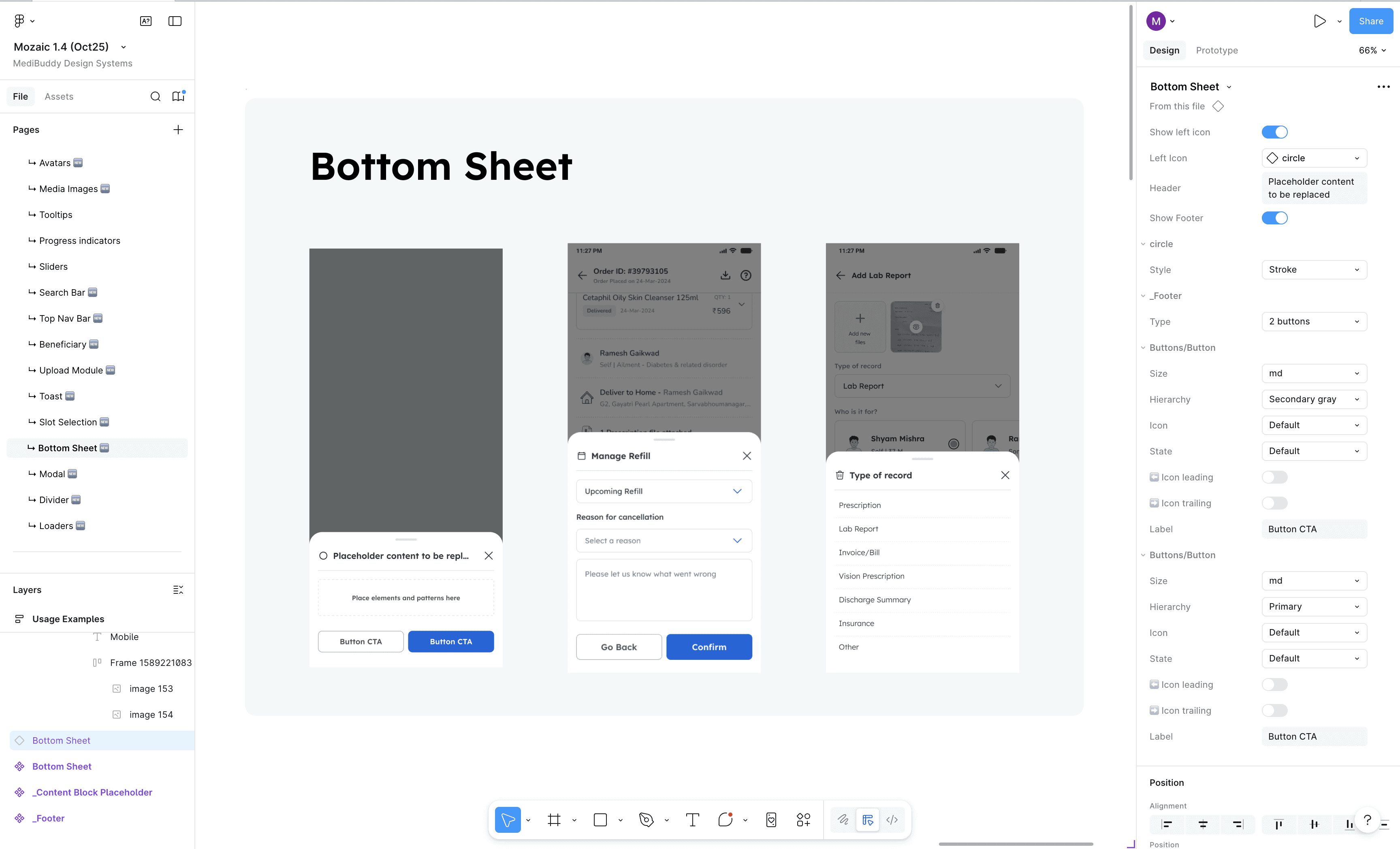Switch to Dev Mode code icon

(x=892, y=819)
